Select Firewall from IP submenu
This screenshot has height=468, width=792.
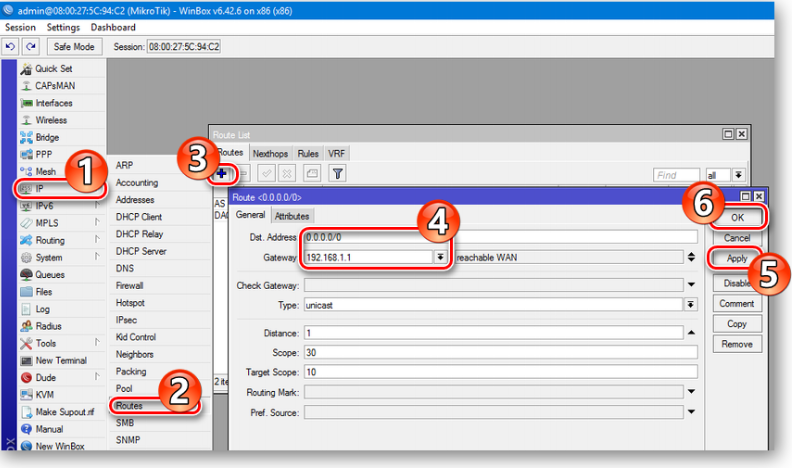point(161,286)
